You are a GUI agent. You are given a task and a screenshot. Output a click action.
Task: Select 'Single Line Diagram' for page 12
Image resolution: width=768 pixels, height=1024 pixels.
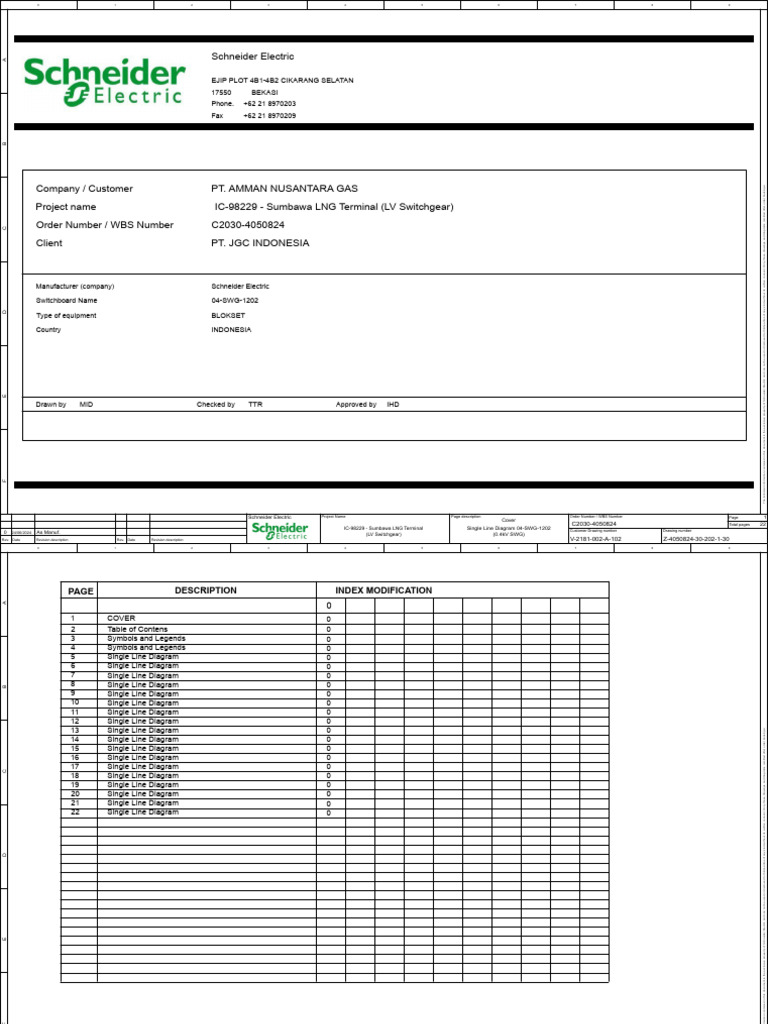click(143, 722)
